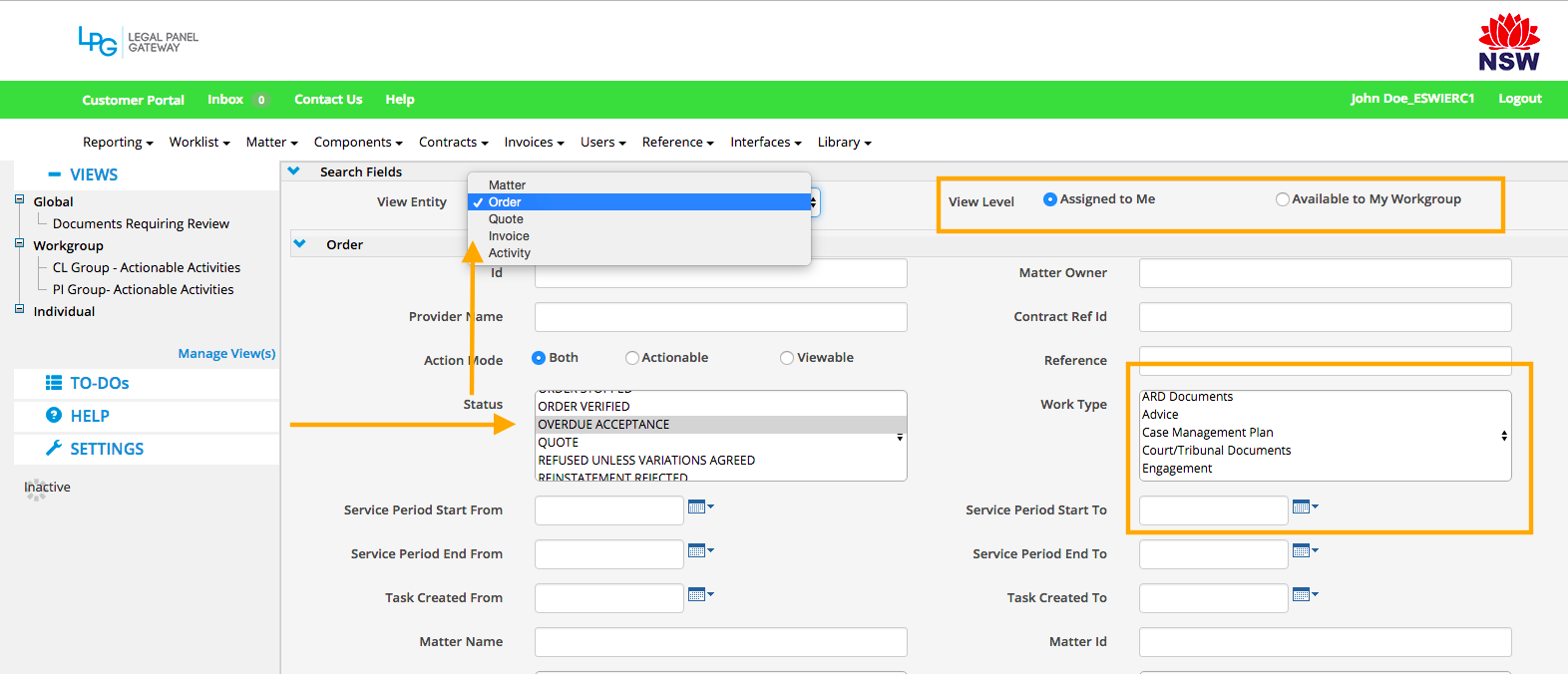Choose Quote in View Entity list

click(639, 219)
